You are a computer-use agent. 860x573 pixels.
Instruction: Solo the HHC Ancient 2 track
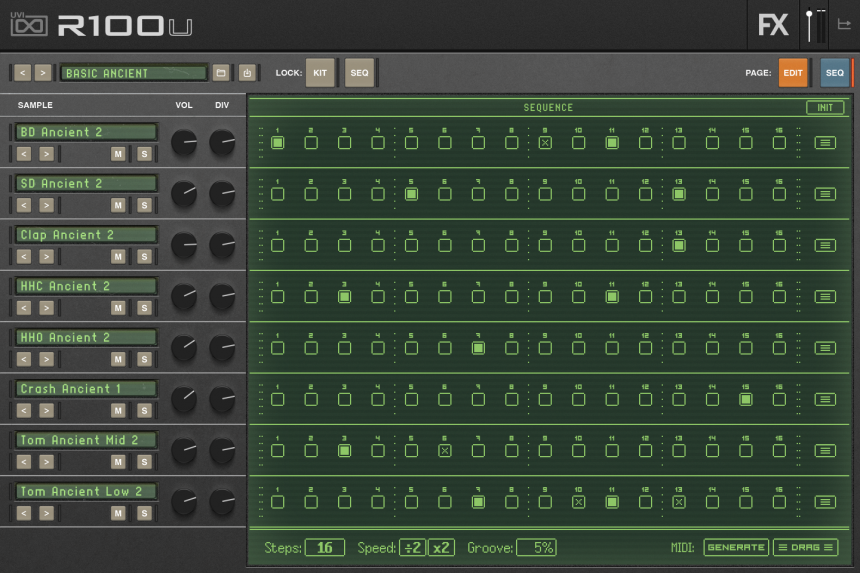(144, 308)
